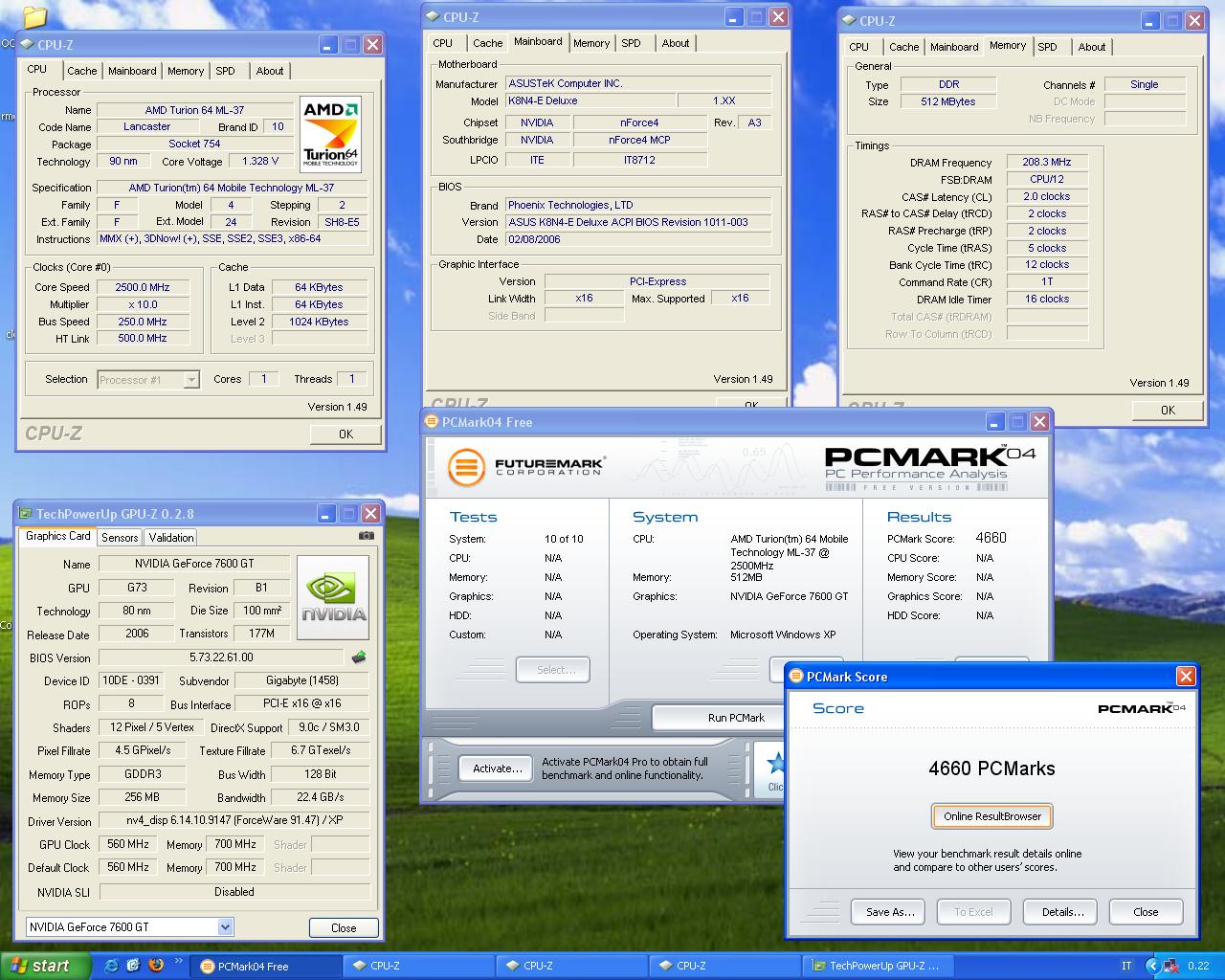
Task: Save the BIOS using the GPU-Z chip icon
Action: point(359,657)
